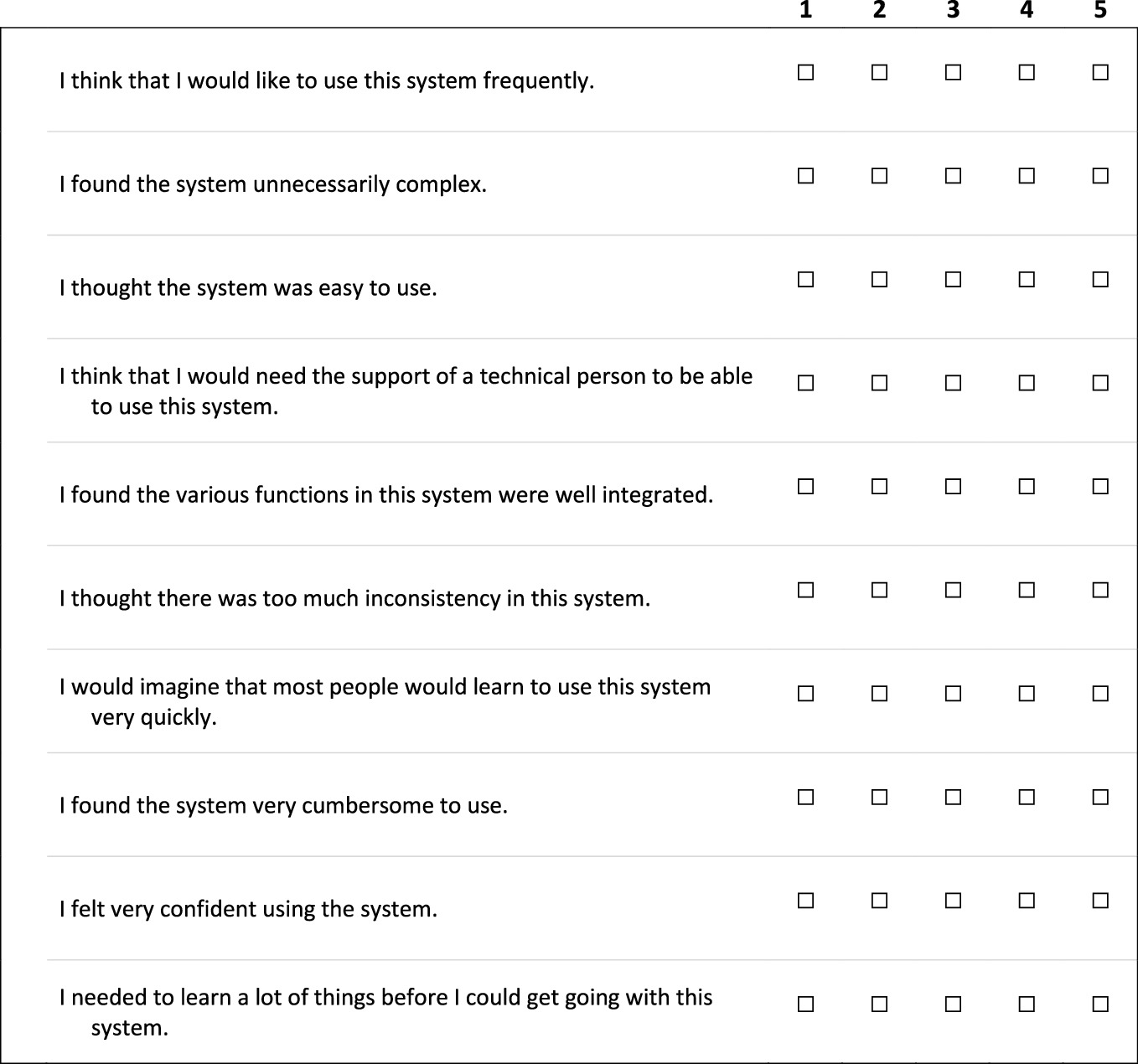Check rating 5 for 'learn to use very quickly'
The image size is (1138, 1064).
[x=1100, y=694]
